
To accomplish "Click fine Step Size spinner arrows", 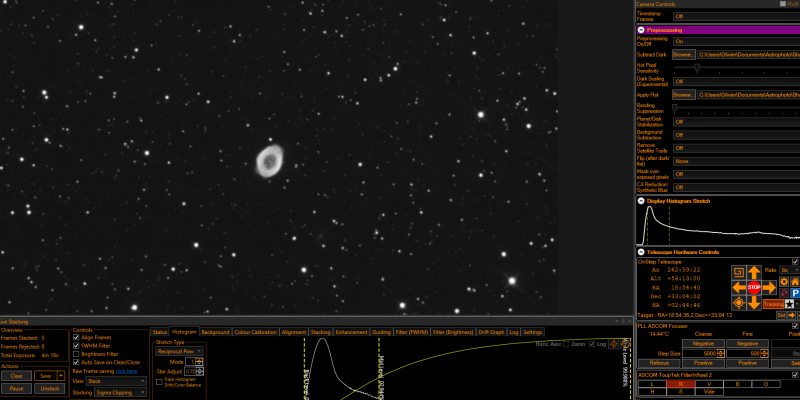I will 764,353.
